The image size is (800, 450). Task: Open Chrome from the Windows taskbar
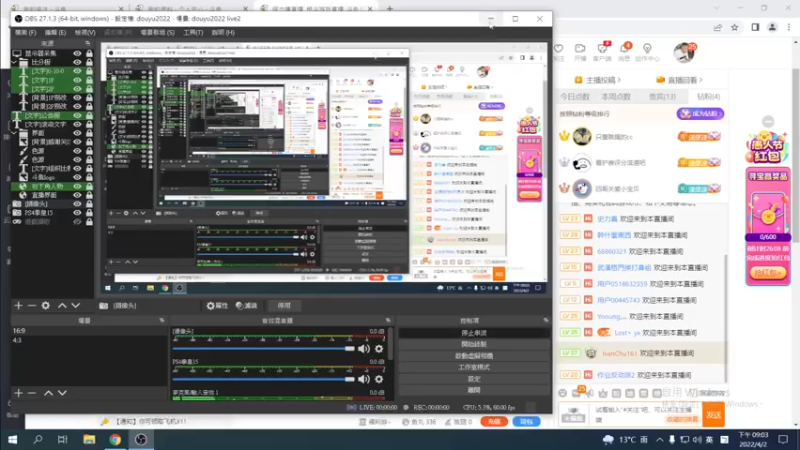click(x=115, y=439)
